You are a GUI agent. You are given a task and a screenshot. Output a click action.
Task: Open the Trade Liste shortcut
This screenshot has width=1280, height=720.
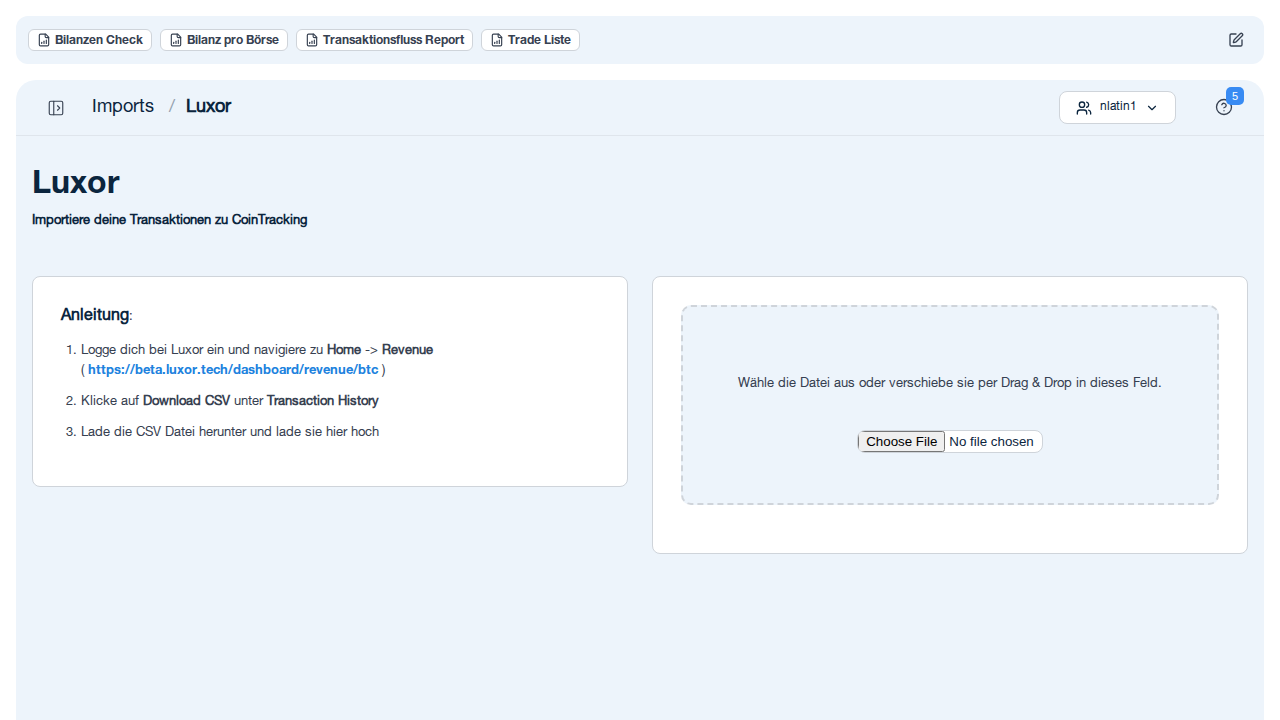point(530,40)
